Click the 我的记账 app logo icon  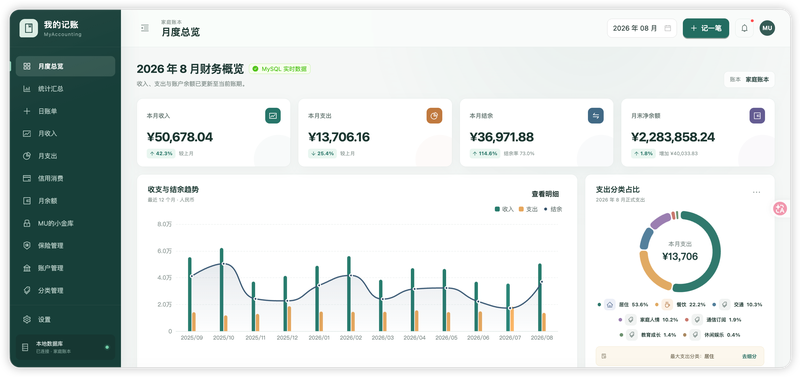tap(29, 29)
